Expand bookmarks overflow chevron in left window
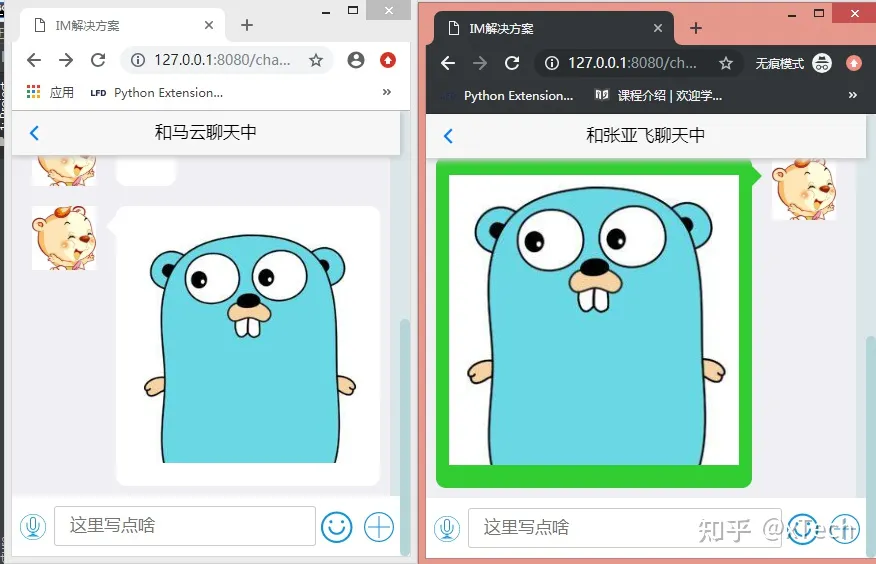The image size is (876, 564). pos(387,92)
